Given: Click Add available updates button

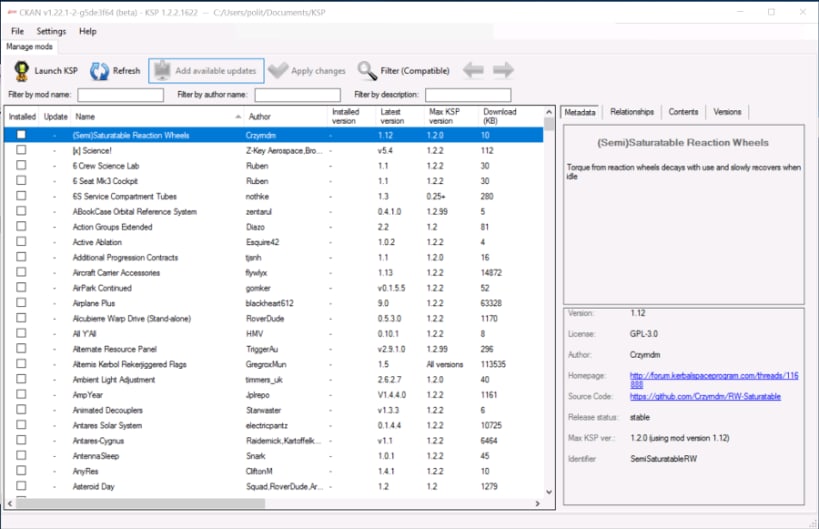Looking at the screenshot, I should pyautogui.click(x=206, y=70).
